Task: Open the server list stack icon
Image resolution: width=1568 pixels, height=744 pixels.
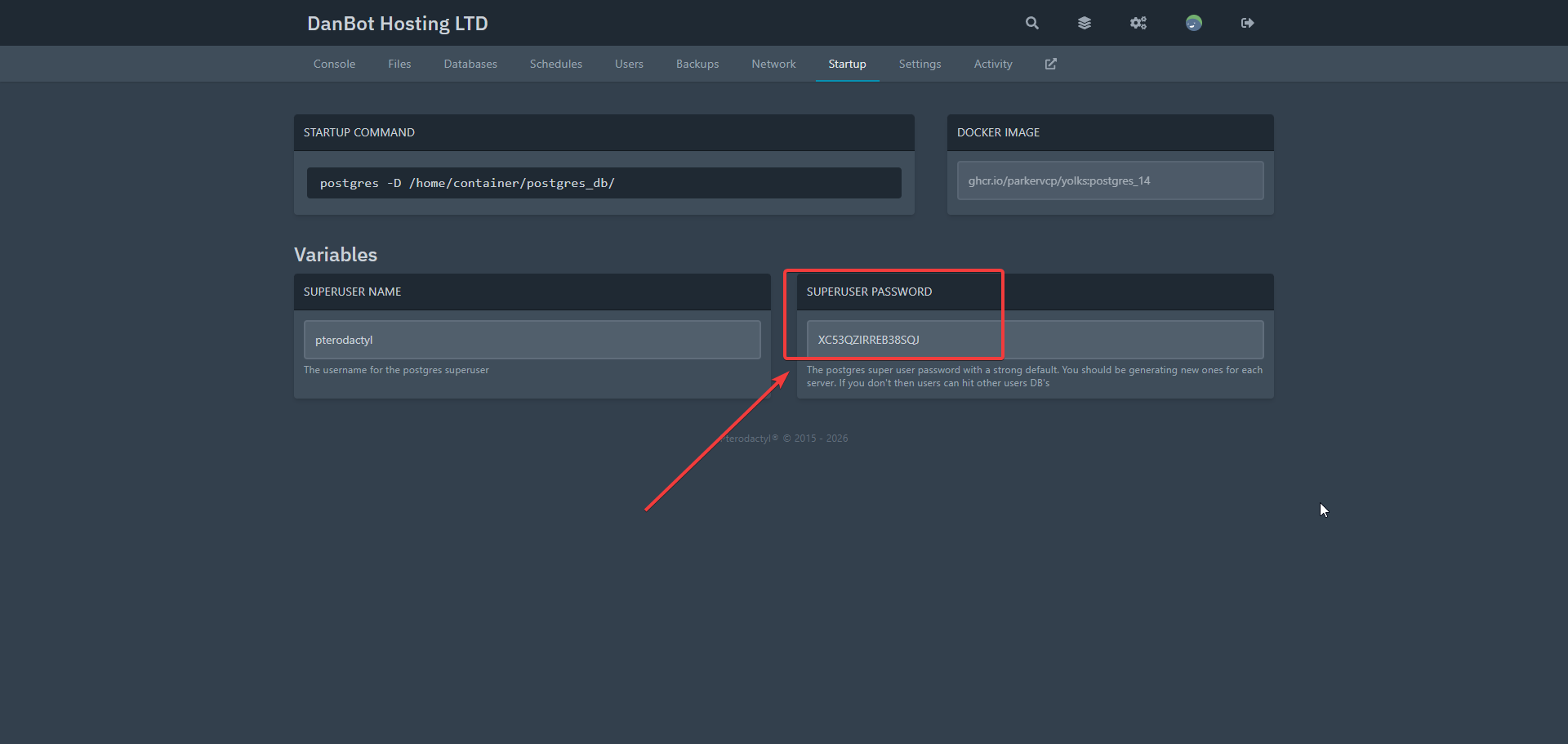Action: (1085, 23)
